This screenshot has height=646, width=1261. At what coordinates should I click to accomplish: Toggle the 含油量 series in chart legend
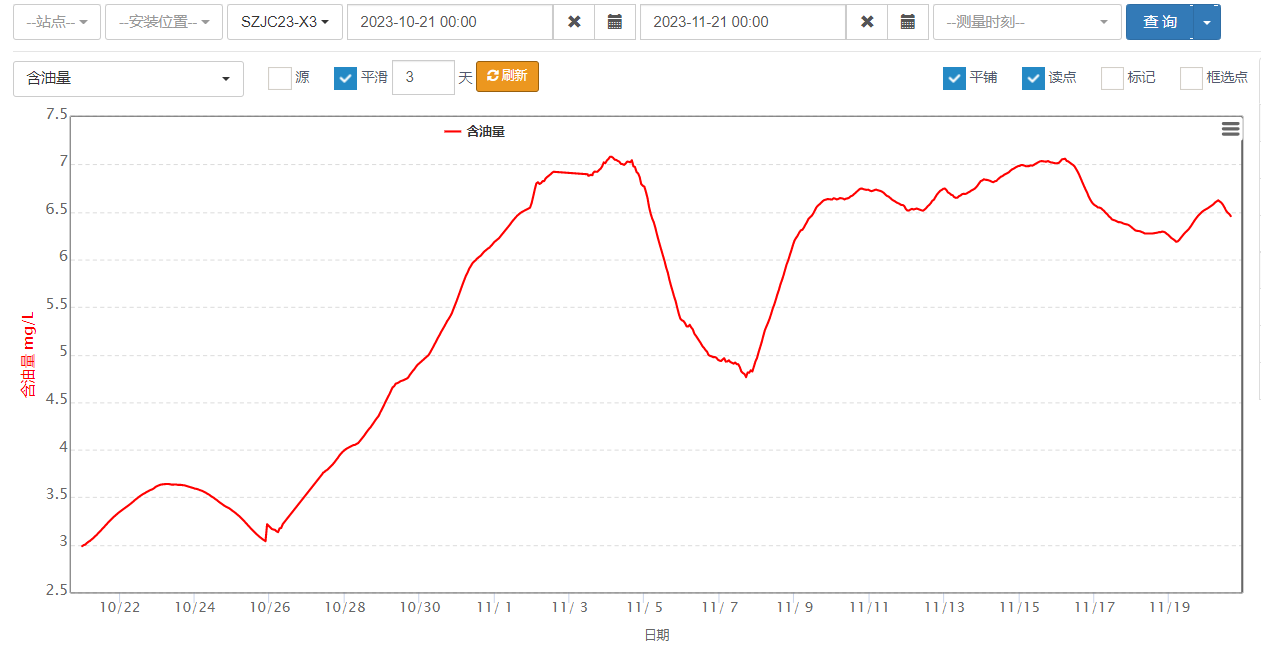click(476, 131)
